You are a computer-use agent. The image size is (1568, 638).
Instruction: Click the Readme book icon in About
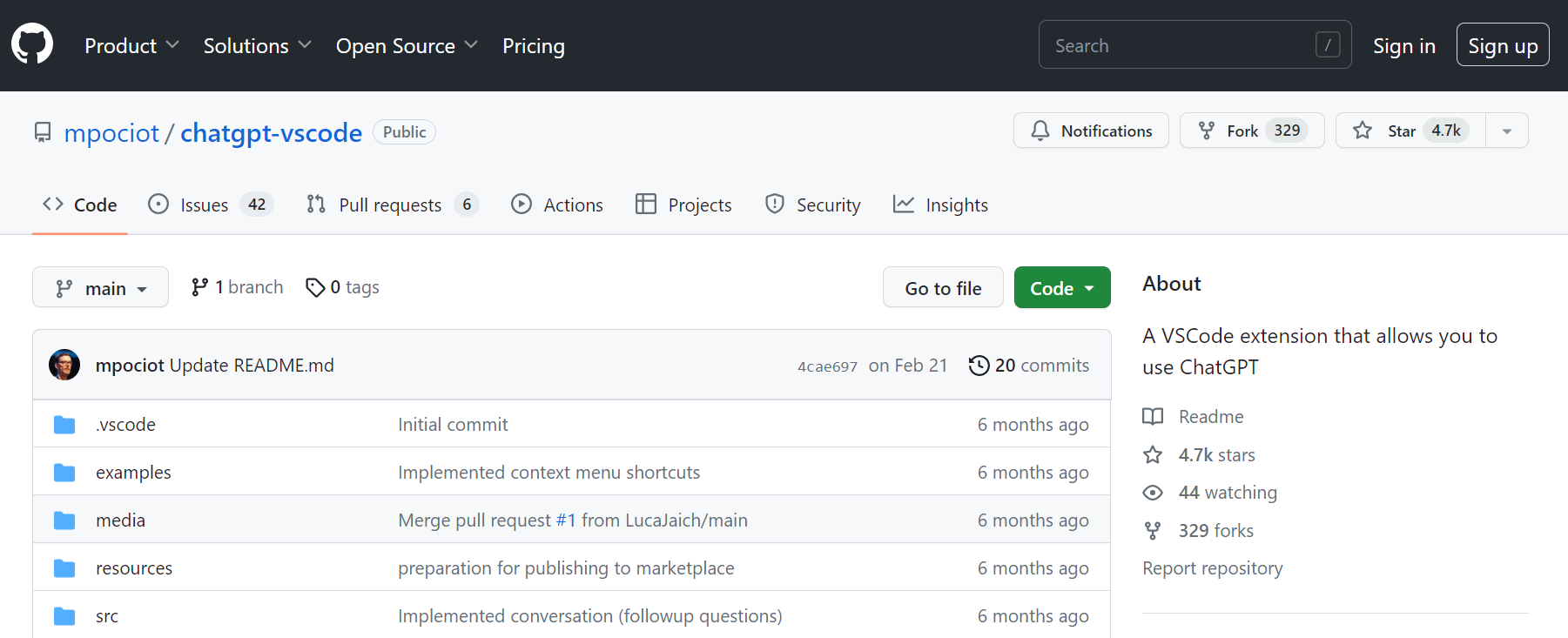point(1153,417)
